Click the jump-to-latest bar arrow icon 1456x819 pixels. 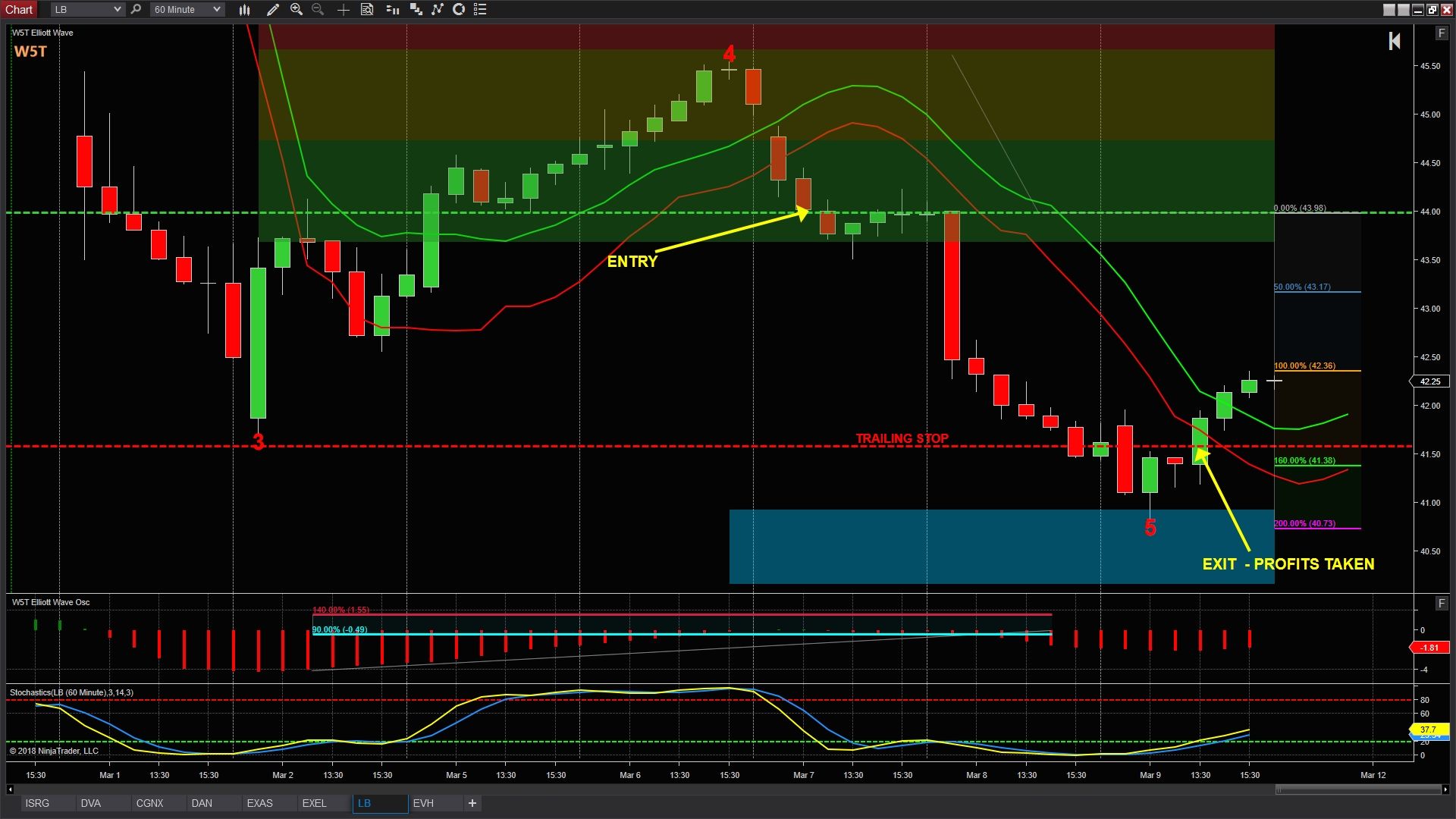click(x=1394, y=41)
